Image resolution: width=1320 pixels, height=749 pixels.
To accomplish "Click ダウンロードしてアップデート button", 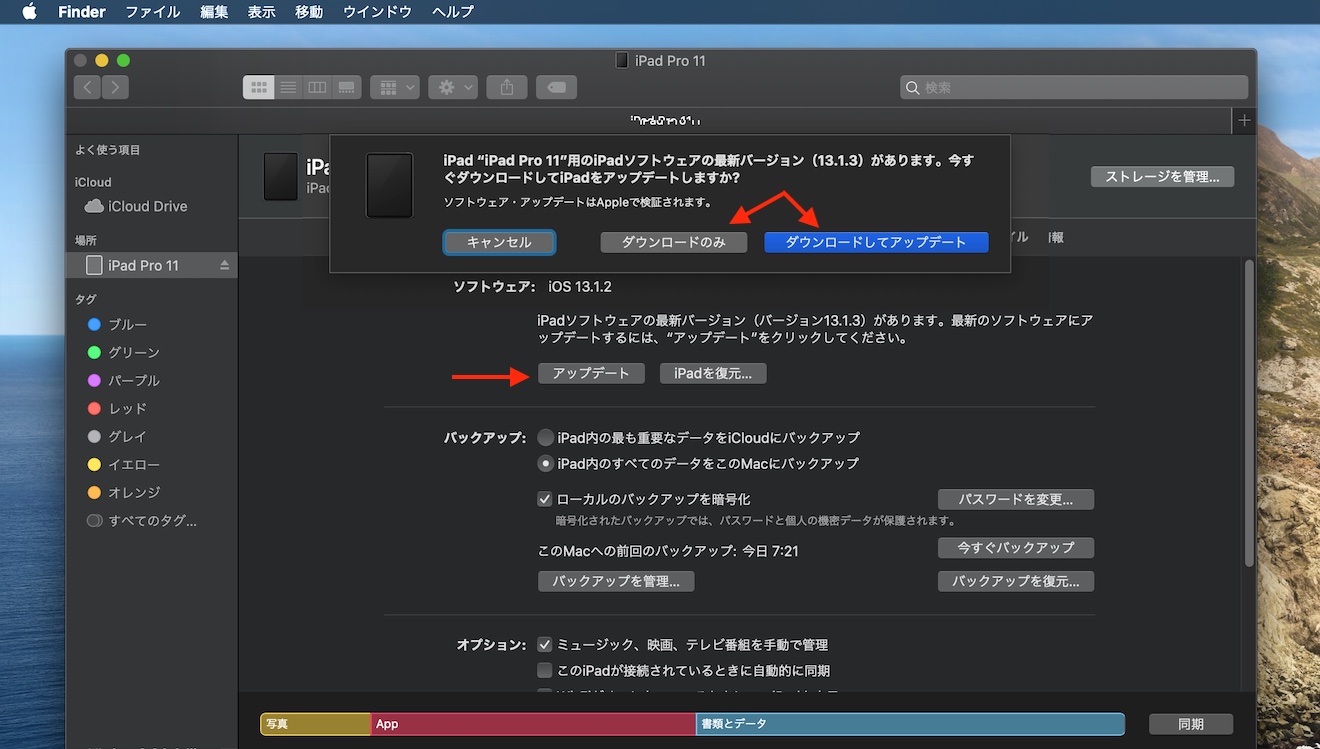I will click(876, 242).
